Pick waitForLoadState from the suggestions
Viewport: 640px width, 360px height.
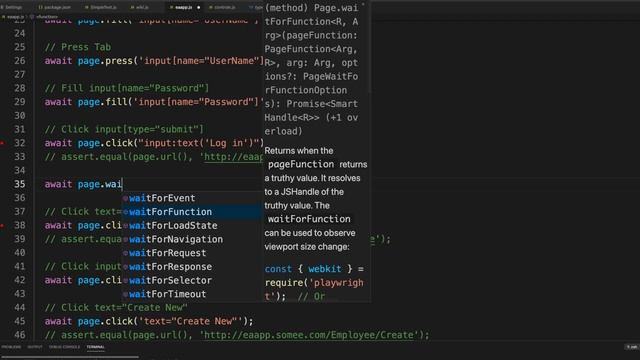[192, 225]
